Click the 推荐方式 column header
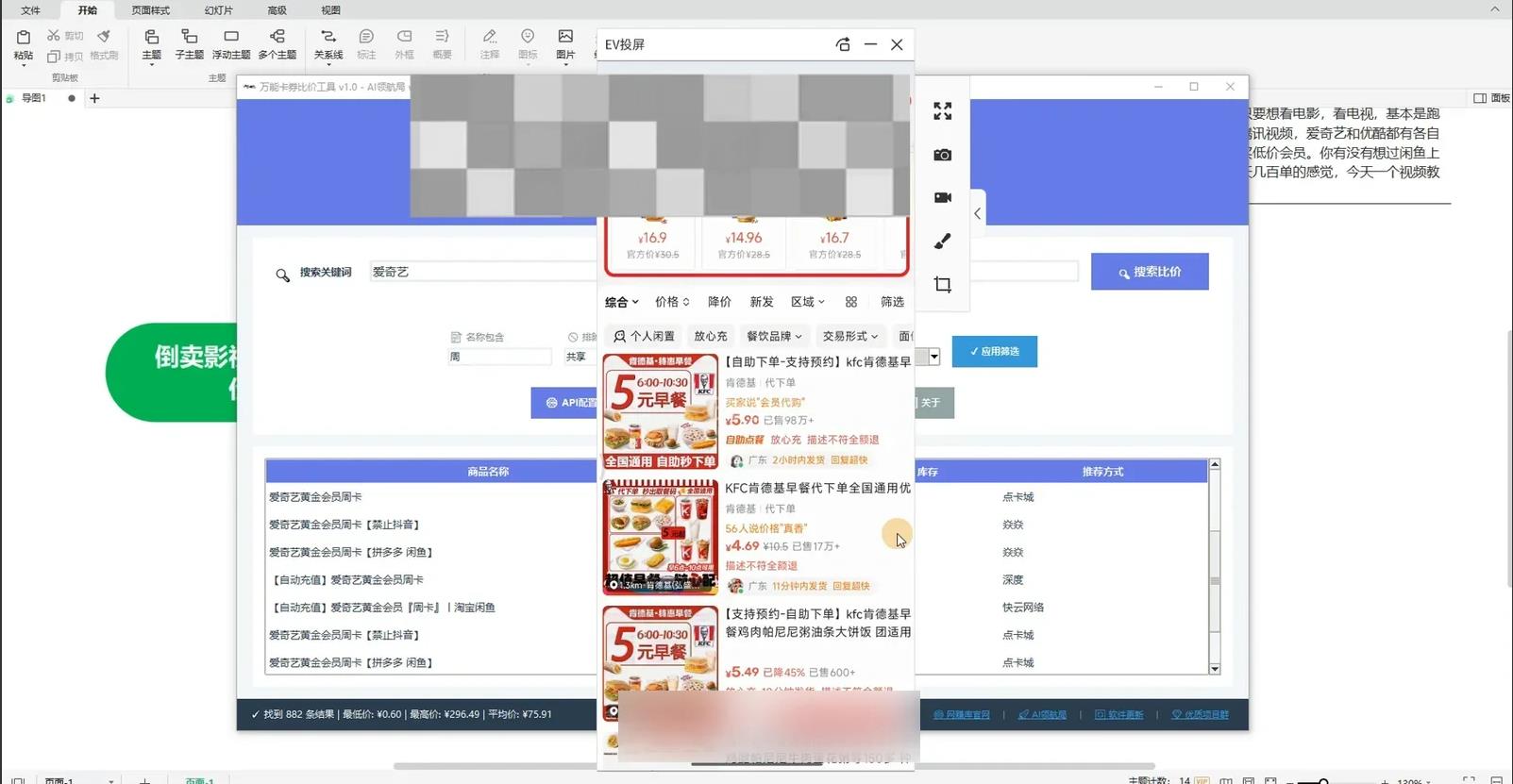The width and height of the screenshot is (1513, 784). pyautogui.click(x=1102, y=472)
